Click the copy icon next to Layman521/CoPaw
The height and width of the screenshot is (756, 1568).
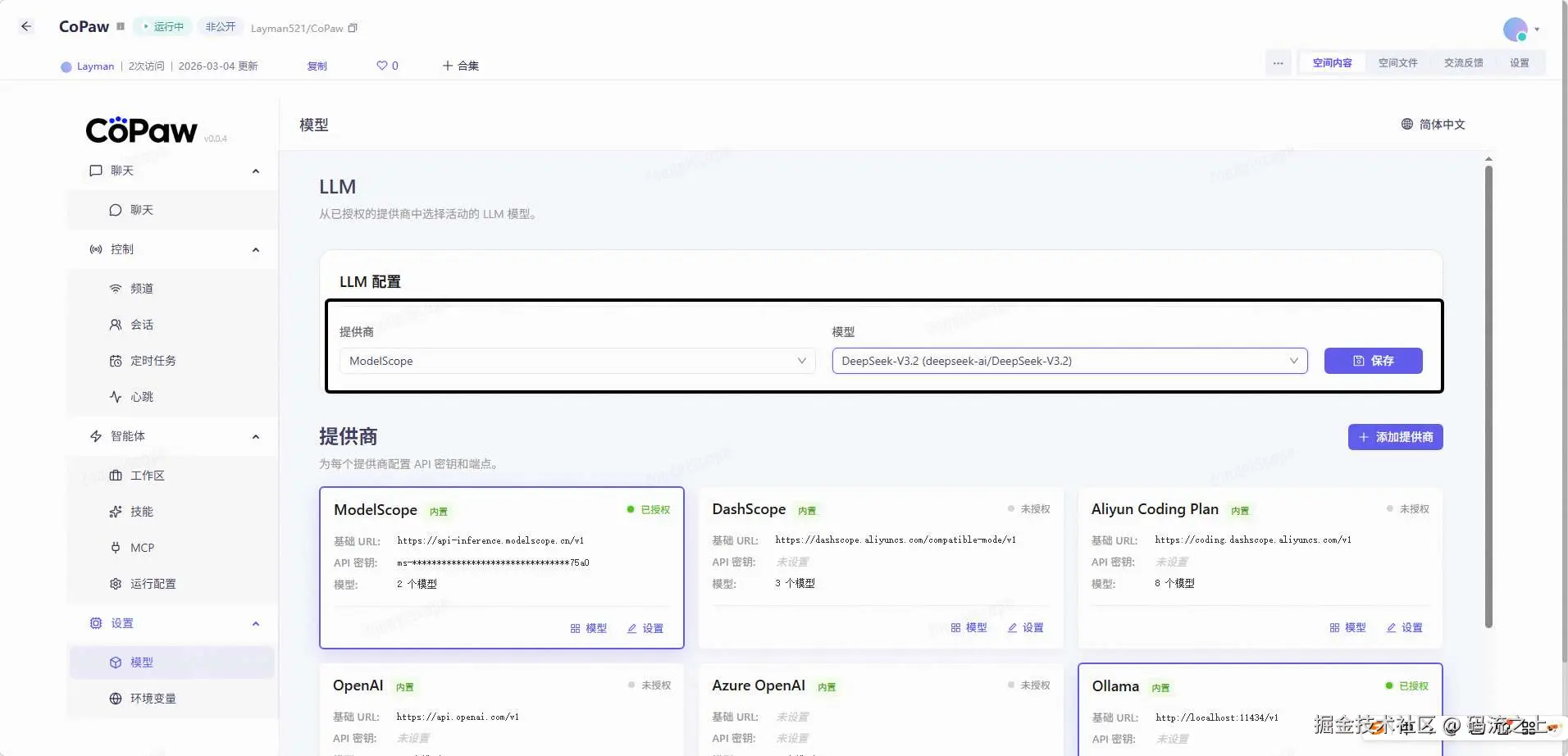point(353,28)
